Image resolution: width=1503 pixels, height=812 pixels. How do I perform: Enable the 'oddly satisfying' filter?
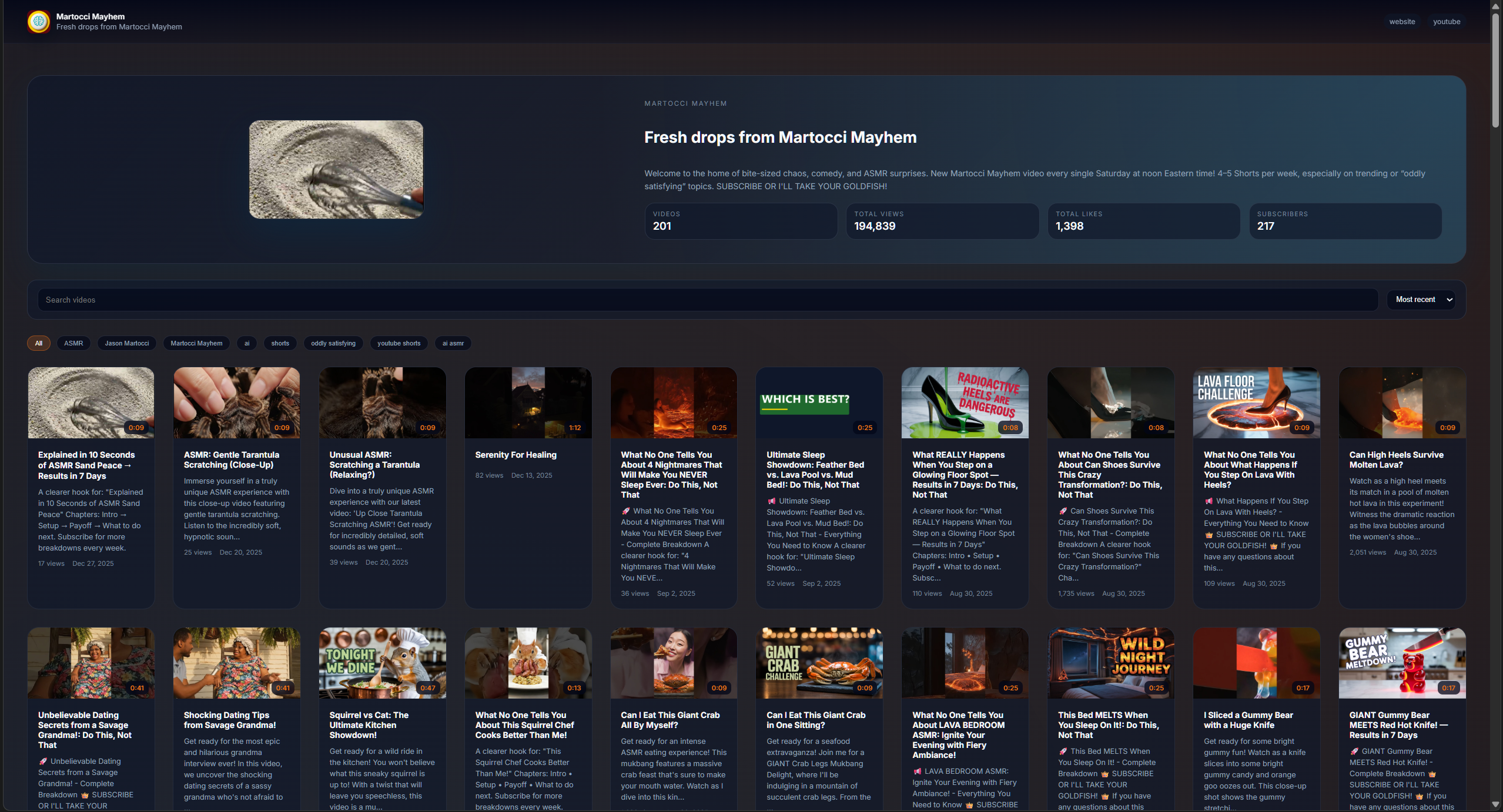(x=333, y=343)
